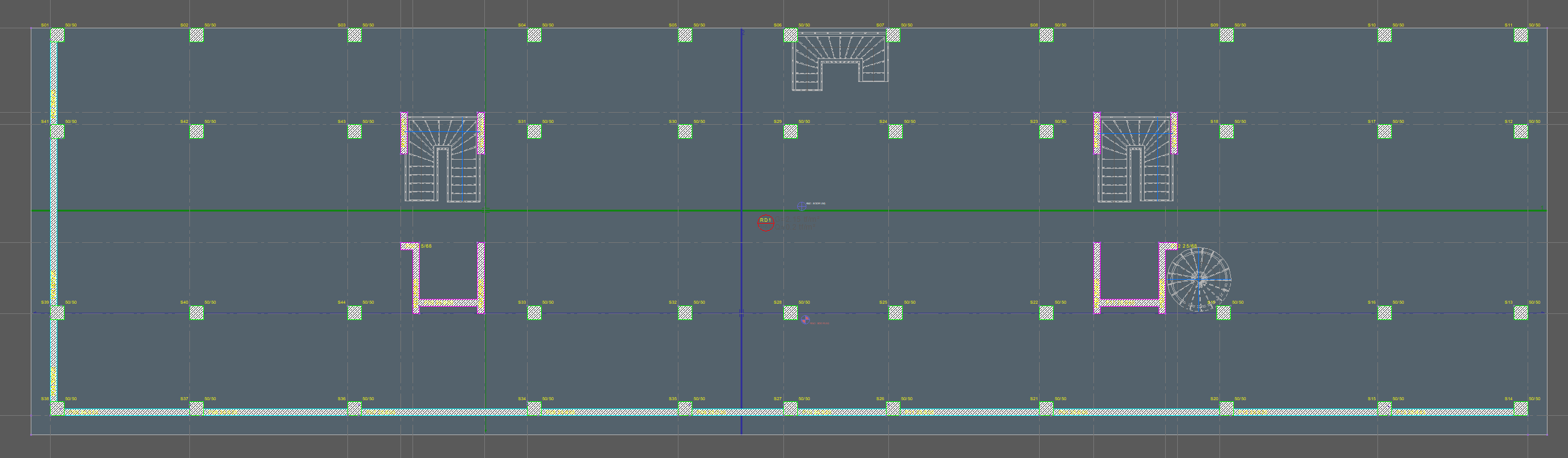Select column S04 along the top edge
Screen dimensions: 1568x458
[x=534, y=36]
